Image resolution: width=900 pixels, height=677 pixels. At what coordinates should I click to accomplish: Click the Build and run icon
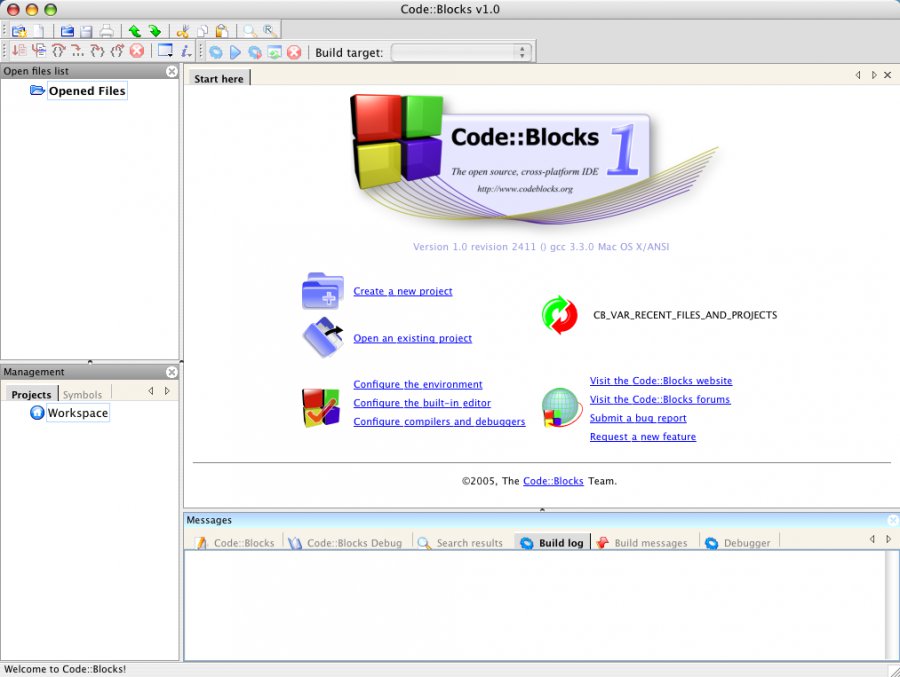(x=255, y=53)
